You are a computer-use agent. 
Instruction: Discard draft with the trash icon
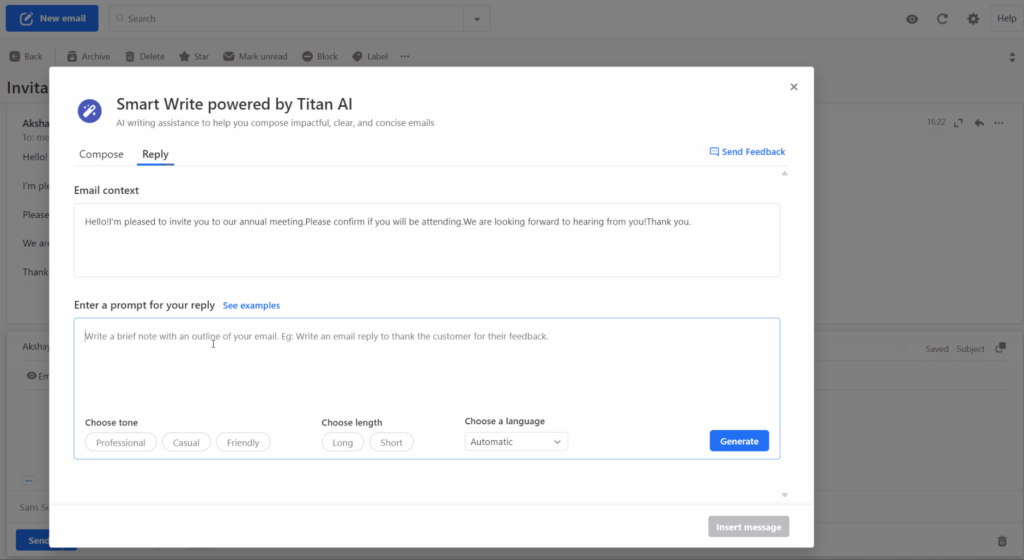coord(1002,541)
